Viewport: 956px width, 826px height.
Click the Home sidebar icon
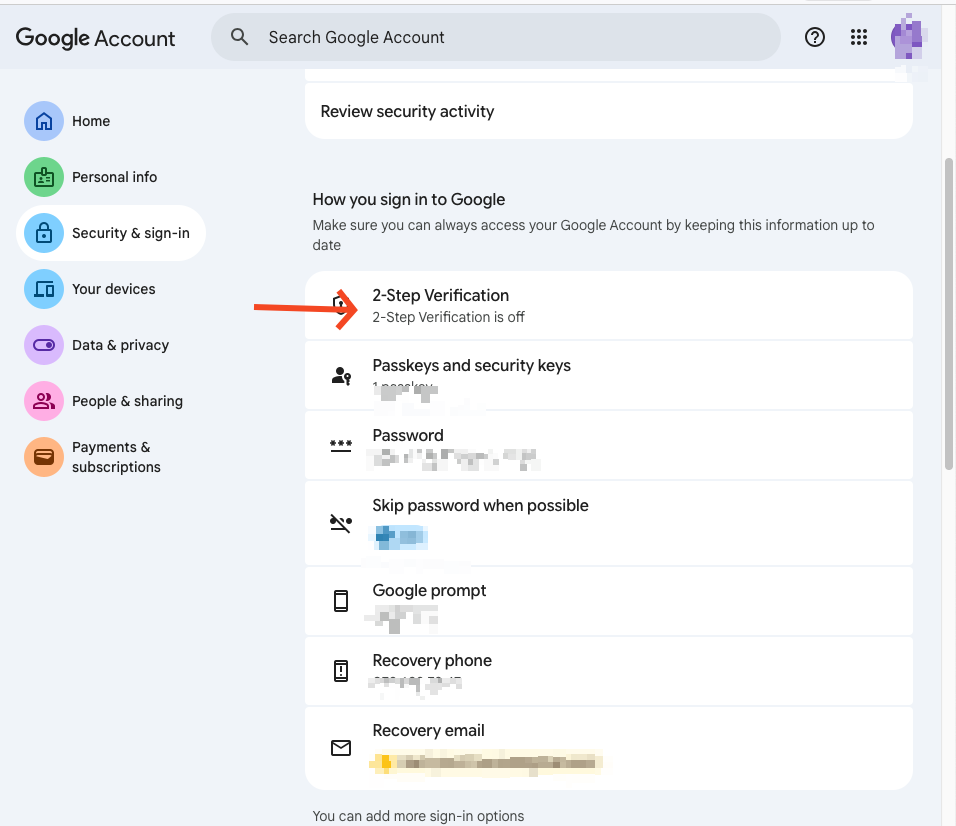[x=44, y=121]
